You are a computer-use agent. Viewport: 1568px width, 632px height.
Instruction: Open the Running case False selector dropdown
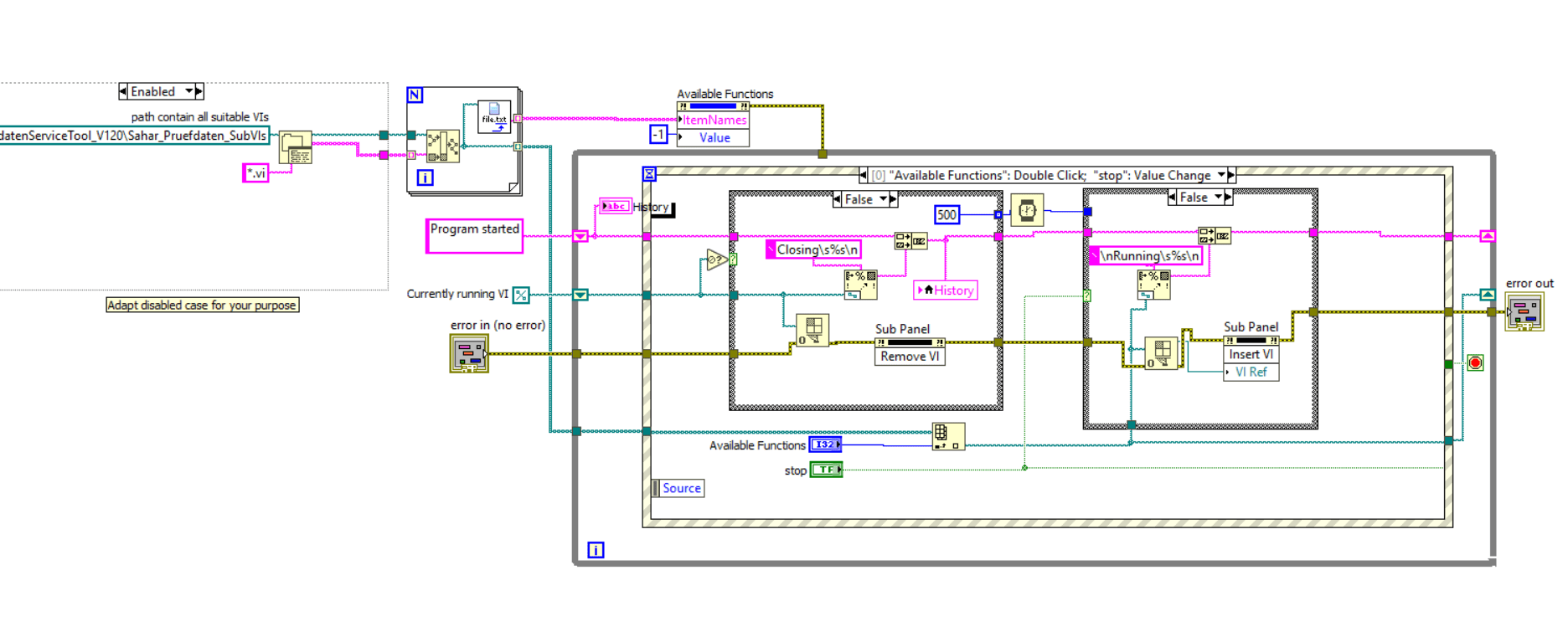[x=1218, y=198]
